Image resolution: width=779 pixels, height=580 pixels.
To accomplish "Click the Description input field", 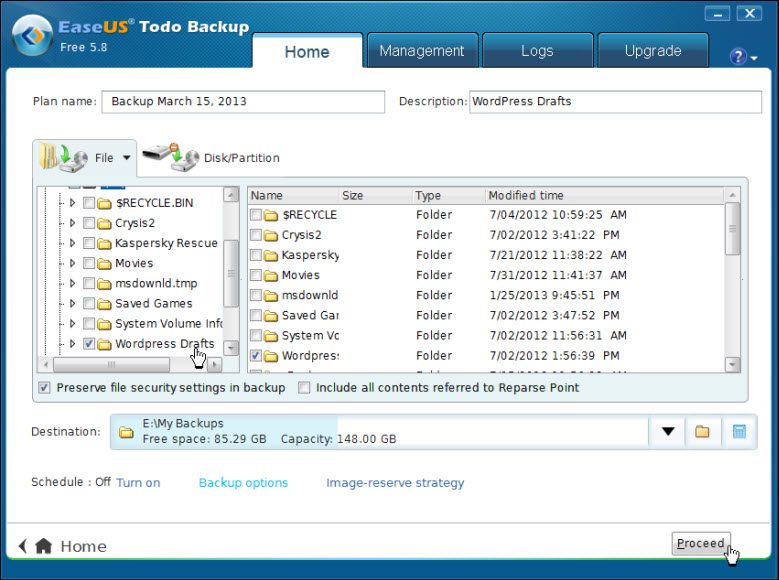I will 616,101.
